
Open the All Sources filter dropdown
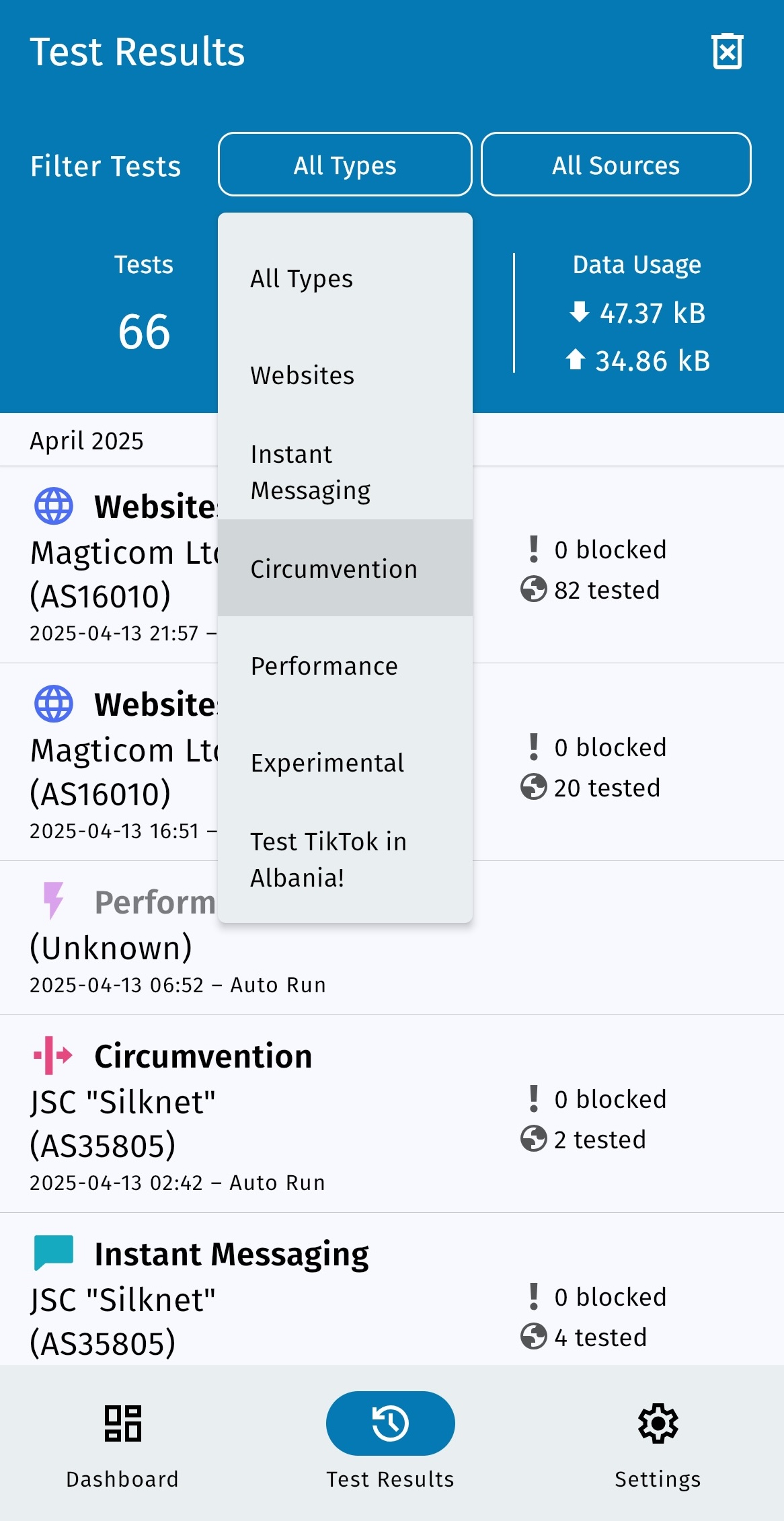coord(616,165)
